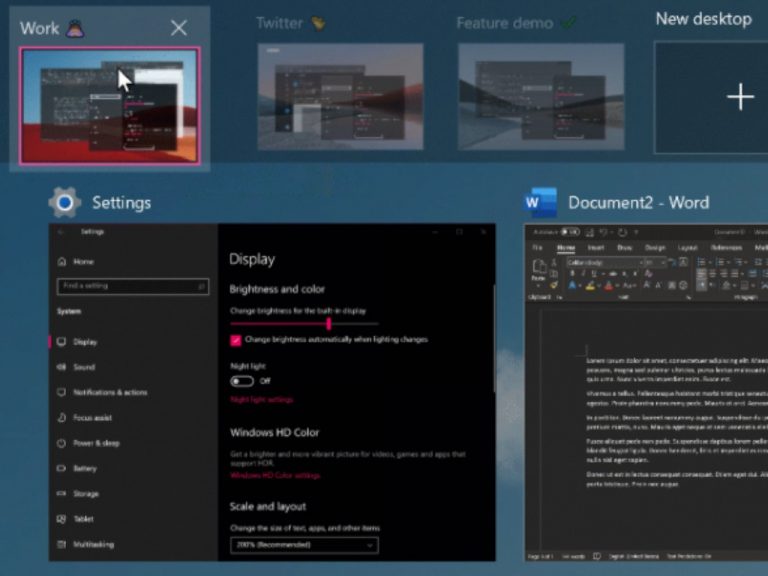Toggle Italic formatting in Word
This screenshot has width=768, height=576.
(x=583, y=273)
